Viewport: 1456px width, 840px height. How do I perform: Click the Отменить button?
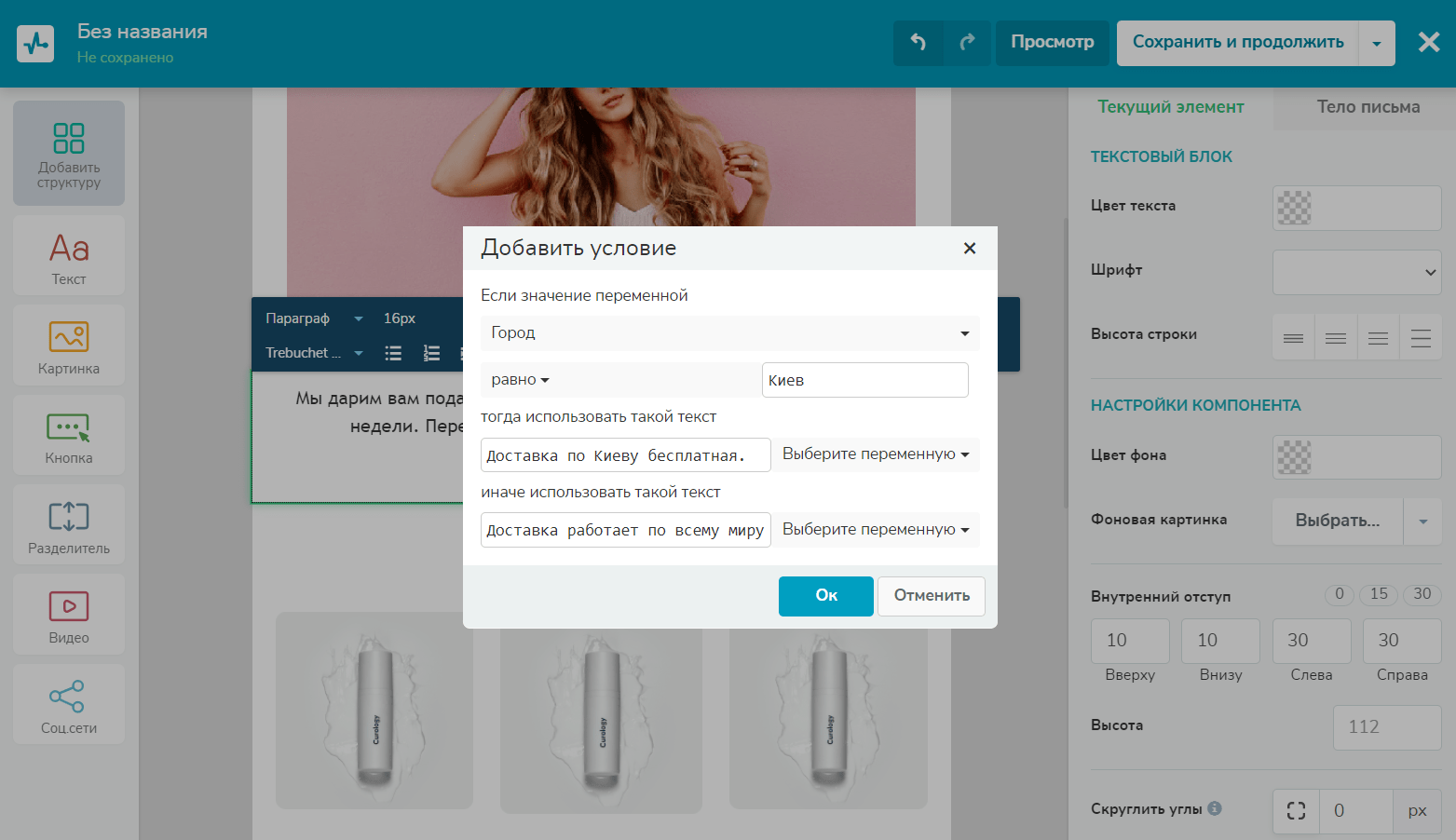point(931,596)
